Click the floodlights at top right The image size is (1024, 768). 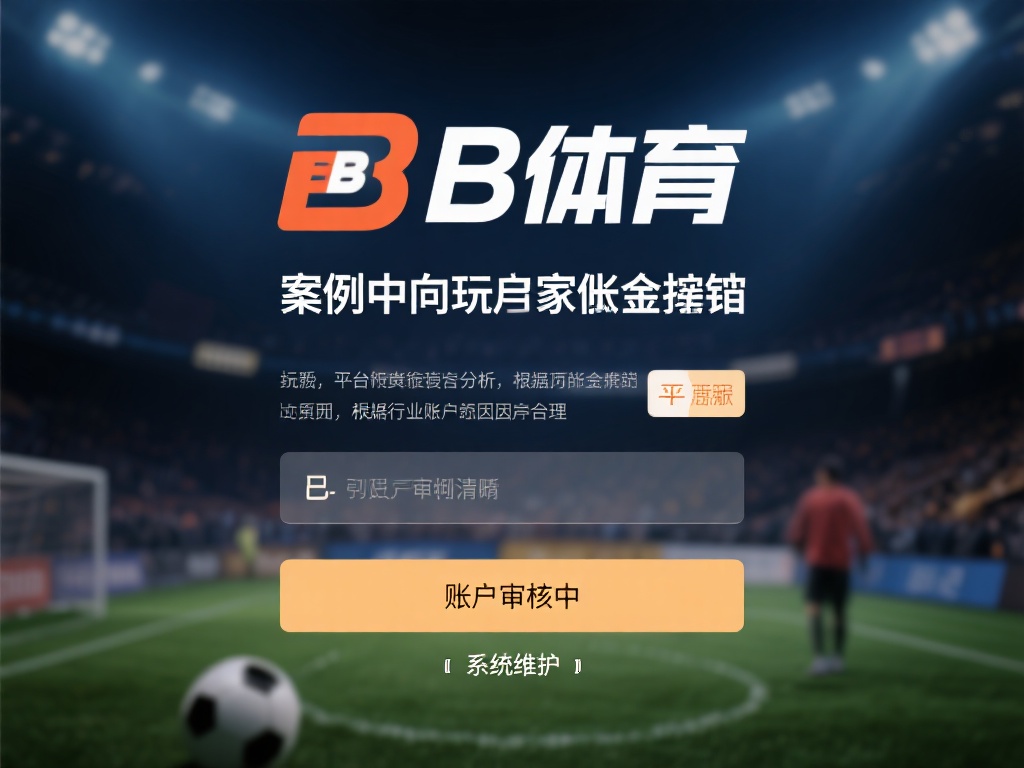point(944,36)
